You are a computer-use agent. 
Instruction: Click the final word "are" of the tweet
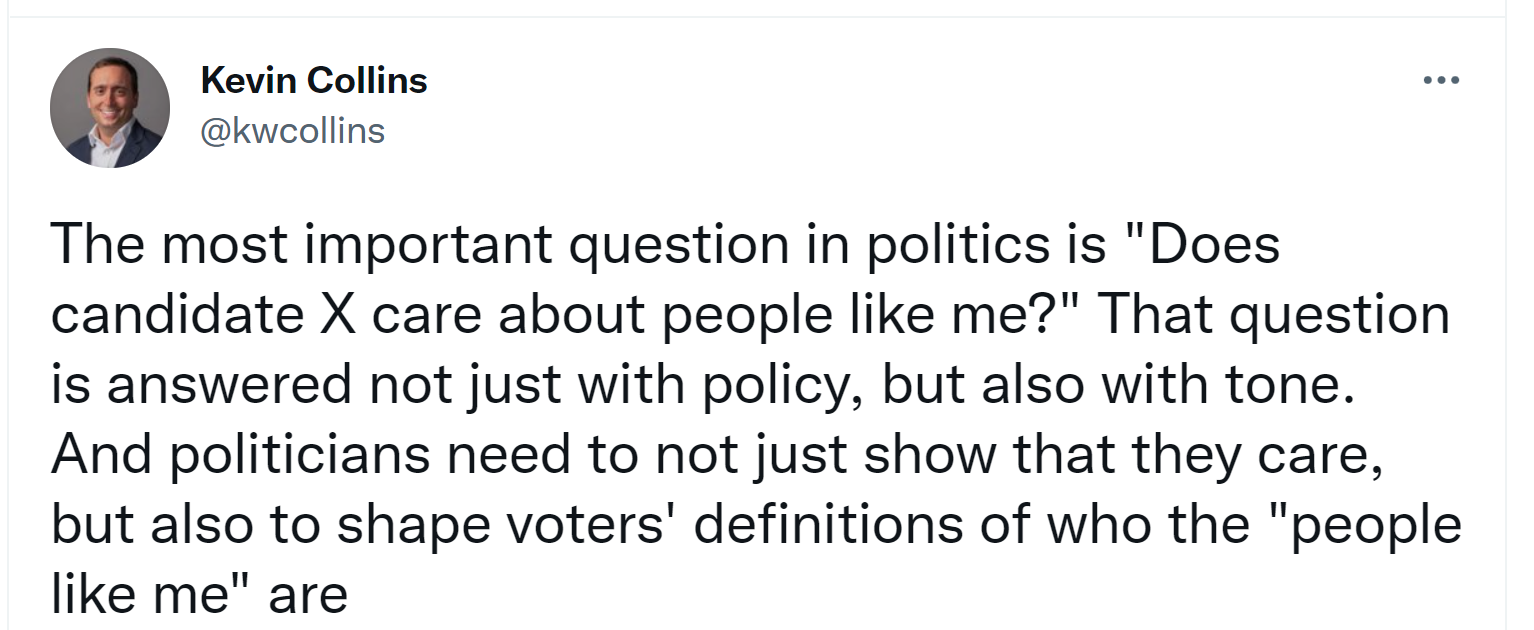tap(307, 597)
